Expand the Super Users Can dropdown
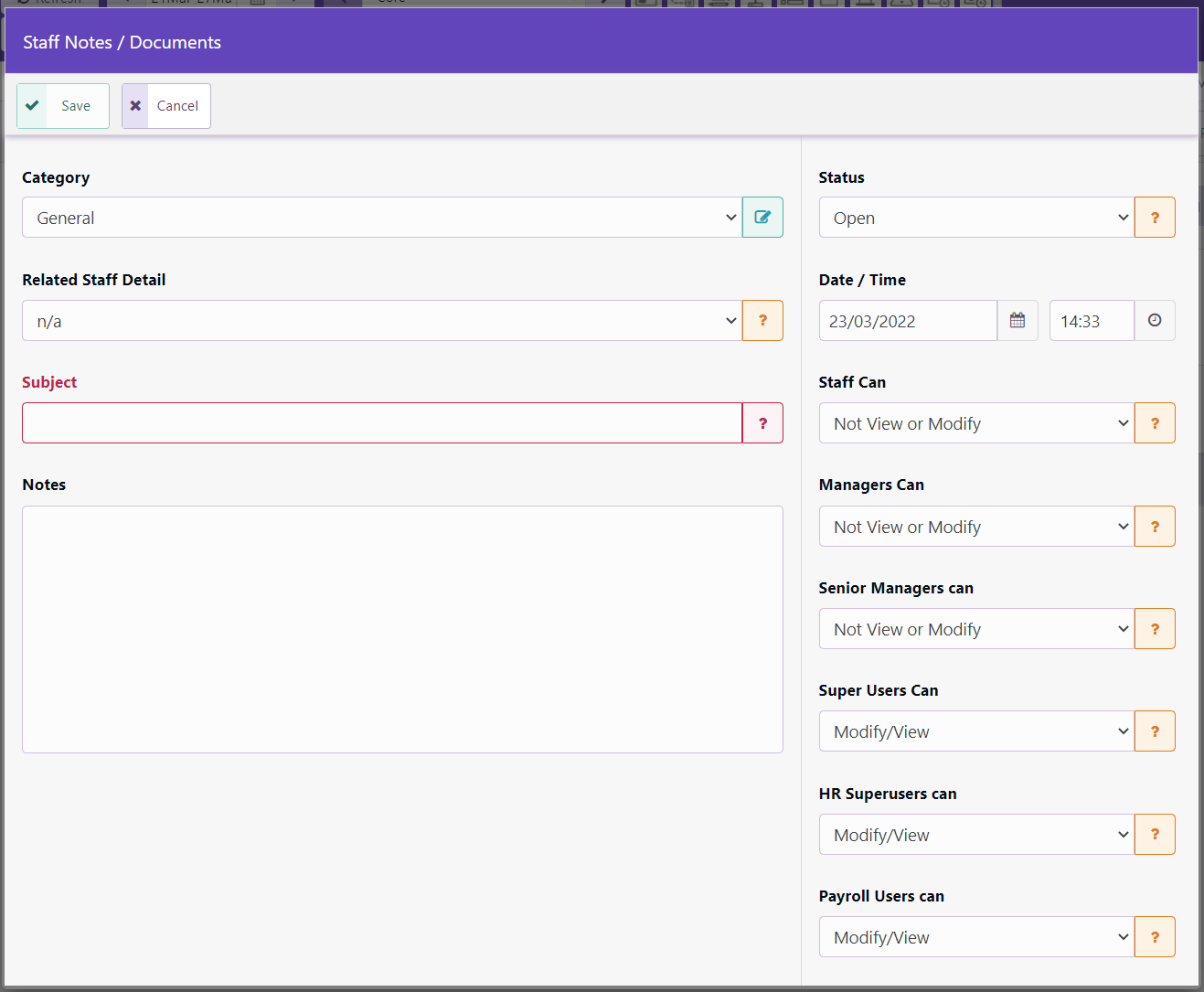 976,731
